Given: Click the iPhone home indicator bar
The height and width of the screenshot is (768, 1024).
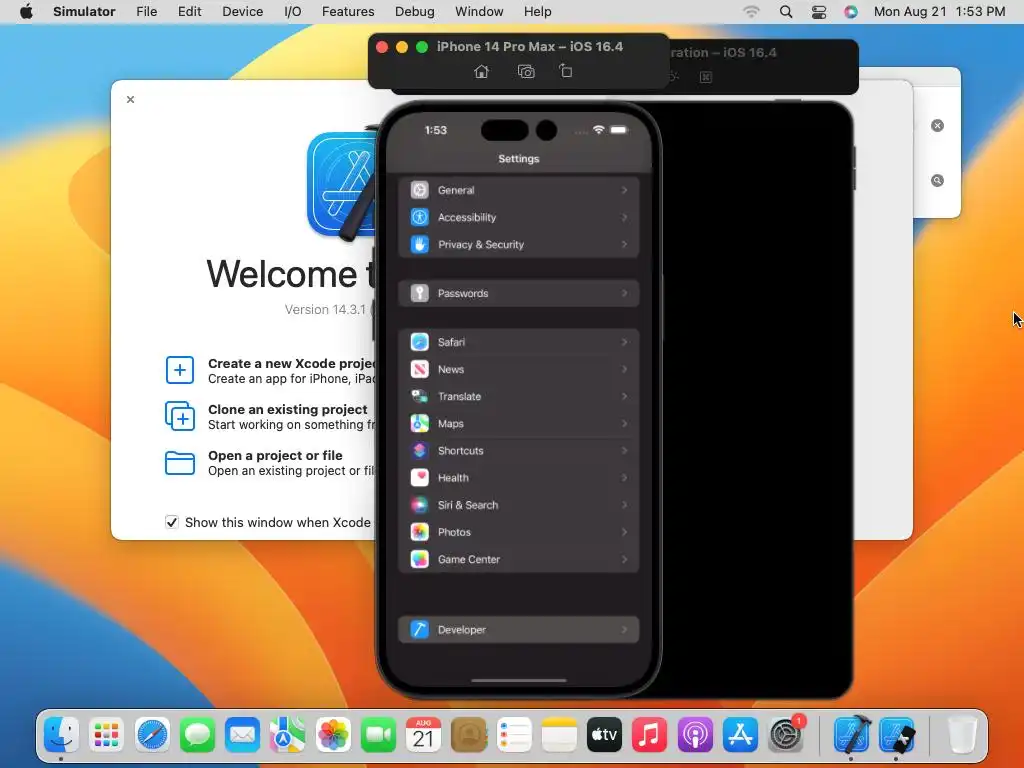Looking at the screenshot, I should pyautogui.click(x=519, y=680).
